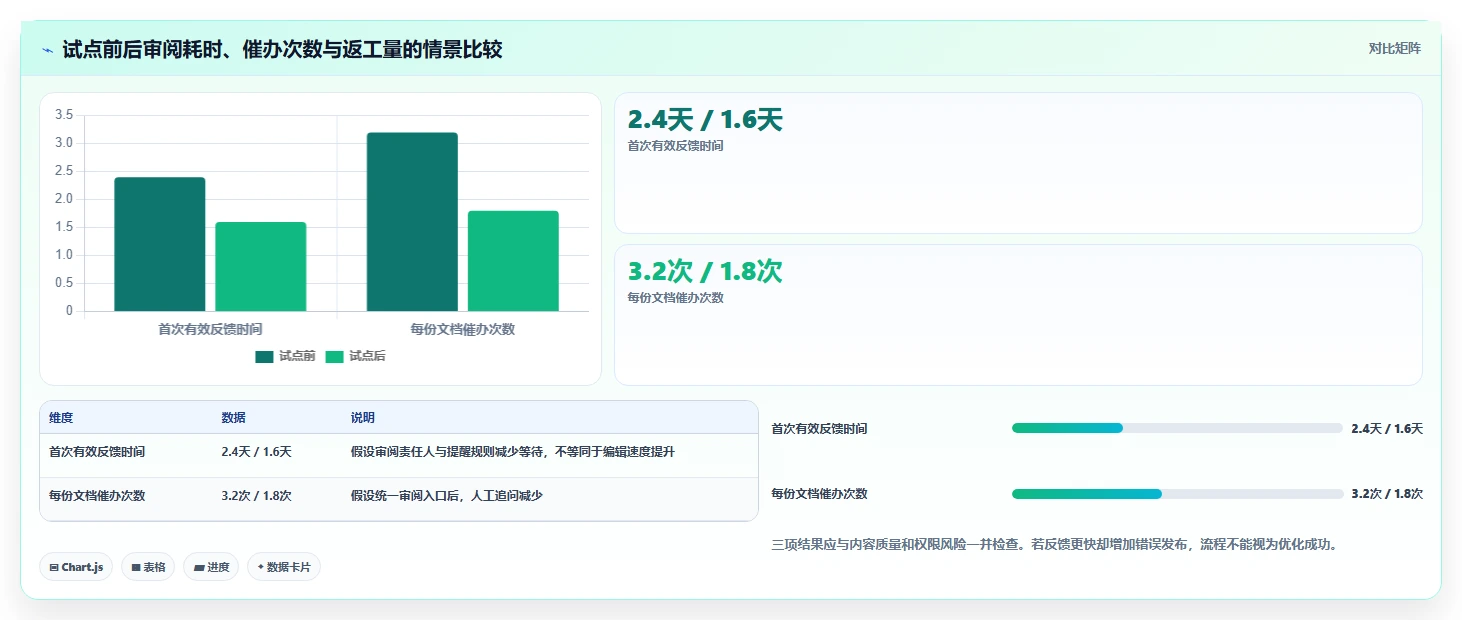Select the Chart.js tag chip
This screenshot has width=1462, height=620.
click(77, 567)
